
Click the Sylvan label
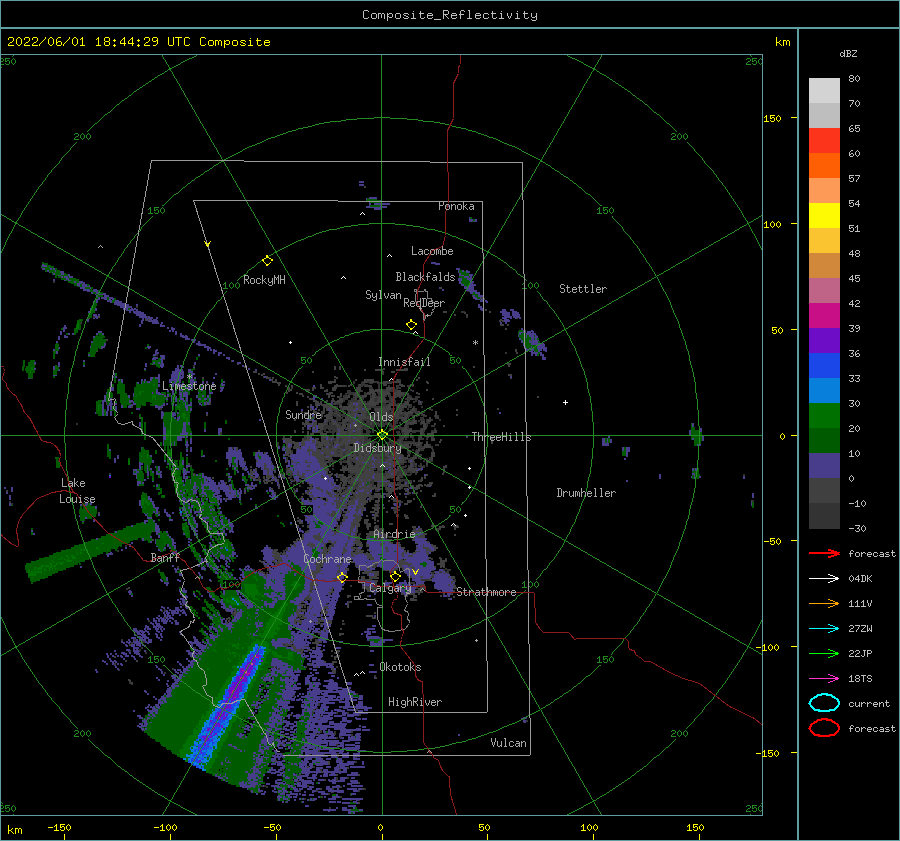pos(383,295)
